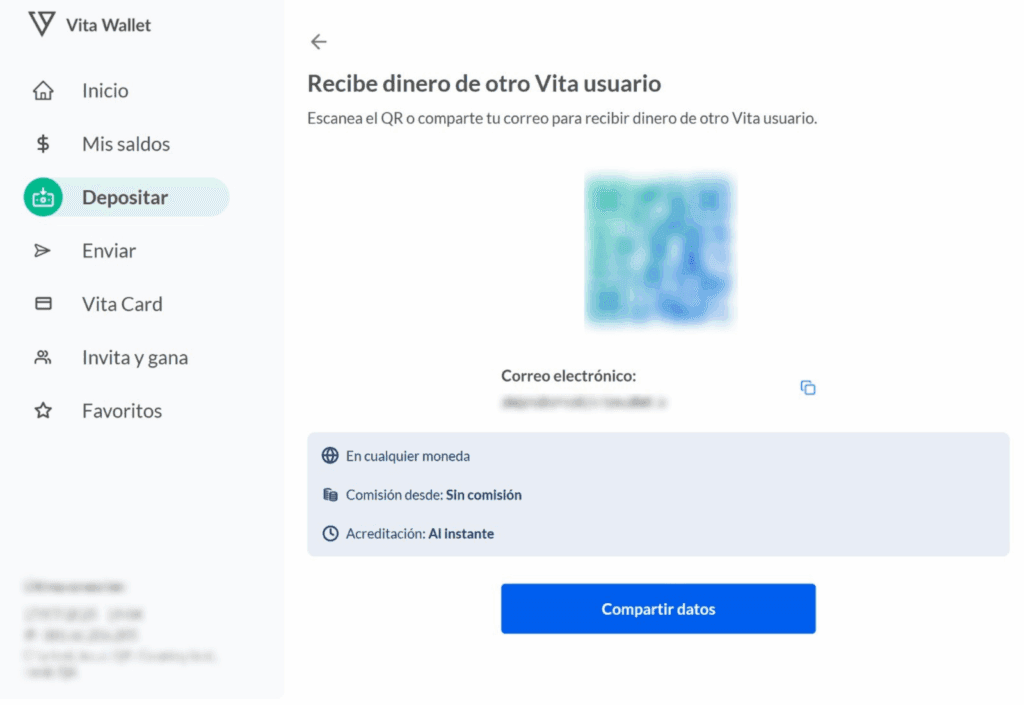Click the Favoritos star icon
This screenshot has width=1024, height=705.
[x=43, y=411]
